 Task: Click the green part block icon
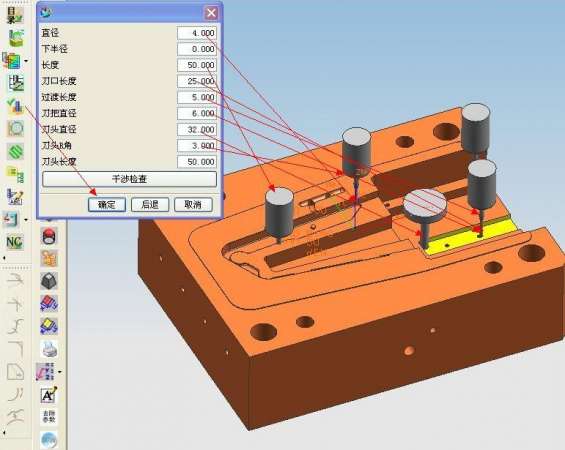(x=15, y=39)
